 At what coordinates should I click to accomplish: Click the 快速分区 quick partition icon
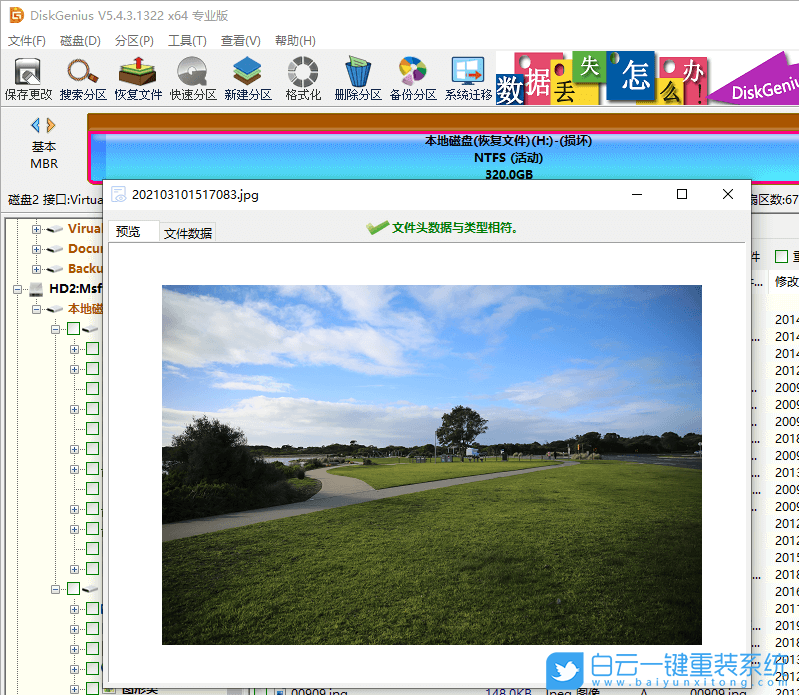193,79
